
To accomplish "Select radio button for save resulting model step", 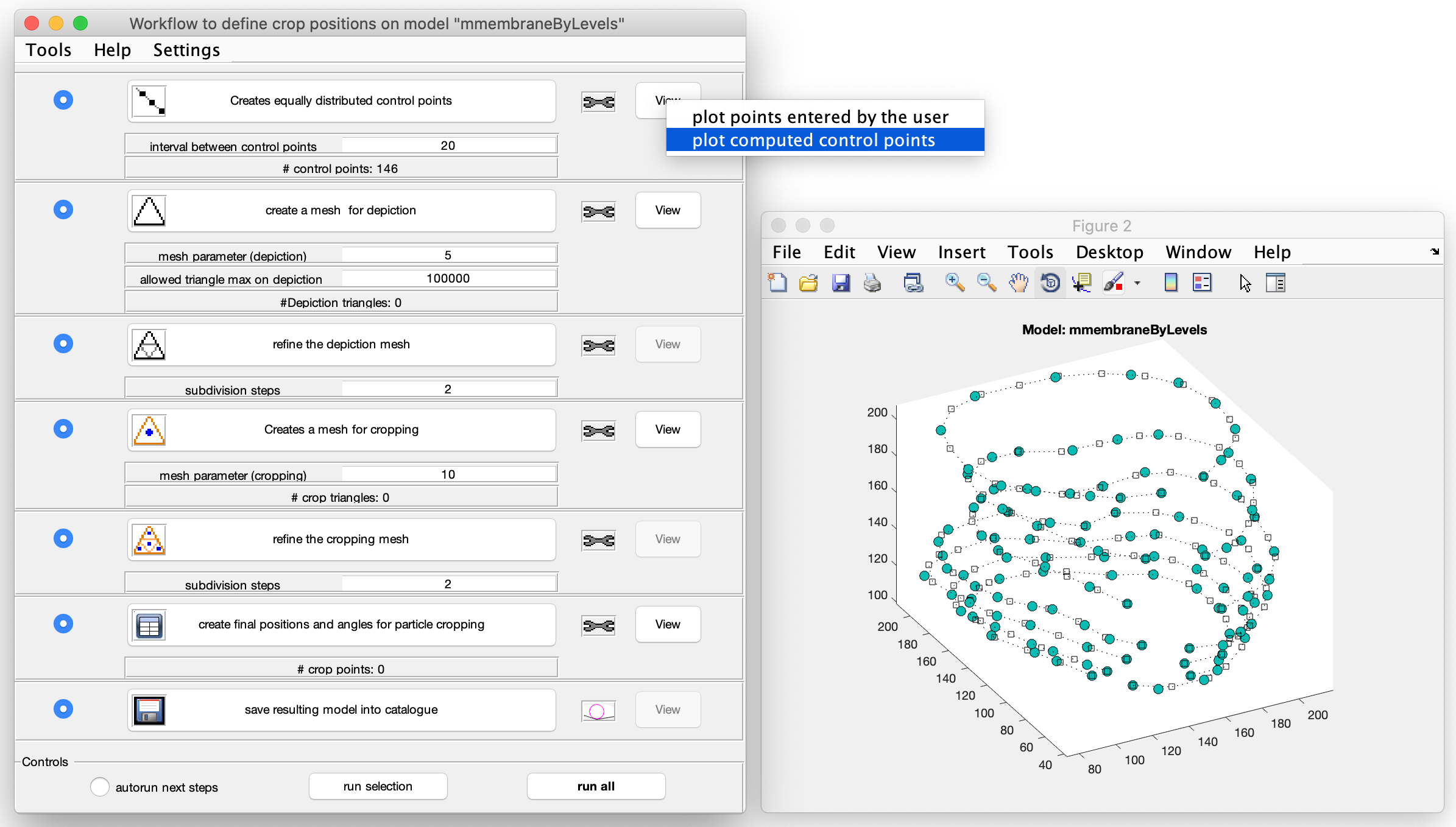I will [x=63, y=709].
